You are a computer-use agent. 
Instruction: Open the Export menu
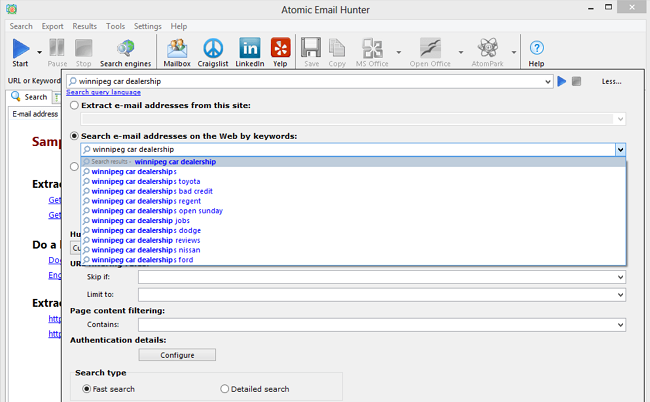[x=53, y=26]
